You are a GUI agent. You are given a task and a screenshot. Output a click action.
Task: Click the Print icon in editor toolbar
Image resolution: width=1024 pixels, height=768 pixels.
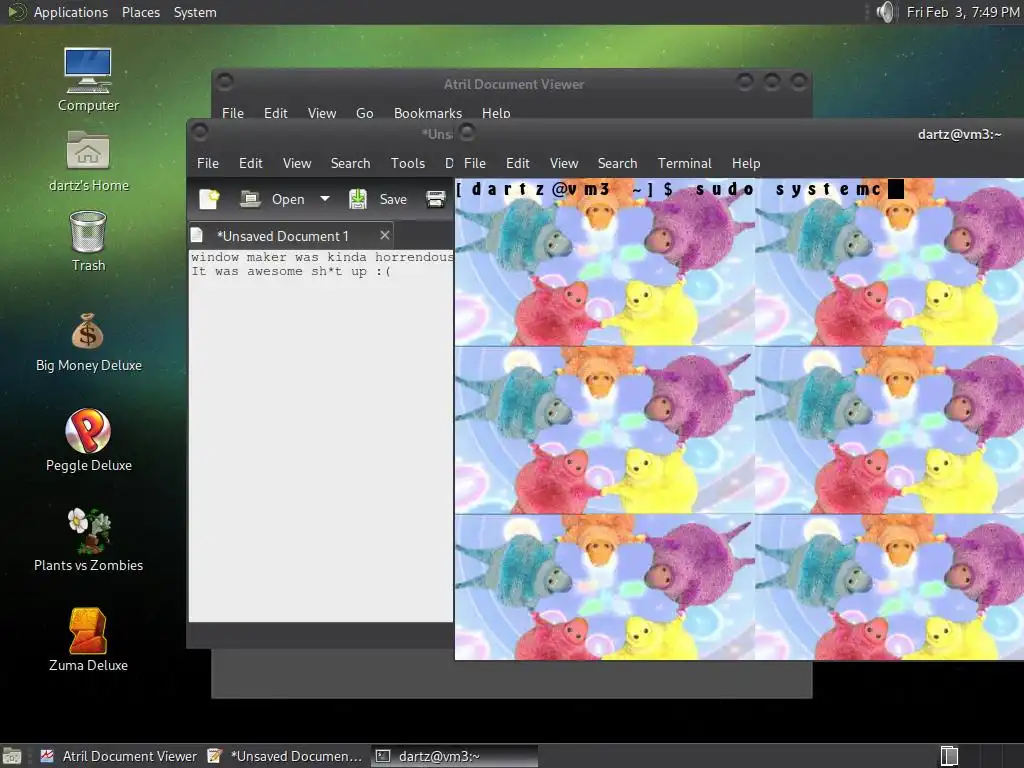point(435,199)
